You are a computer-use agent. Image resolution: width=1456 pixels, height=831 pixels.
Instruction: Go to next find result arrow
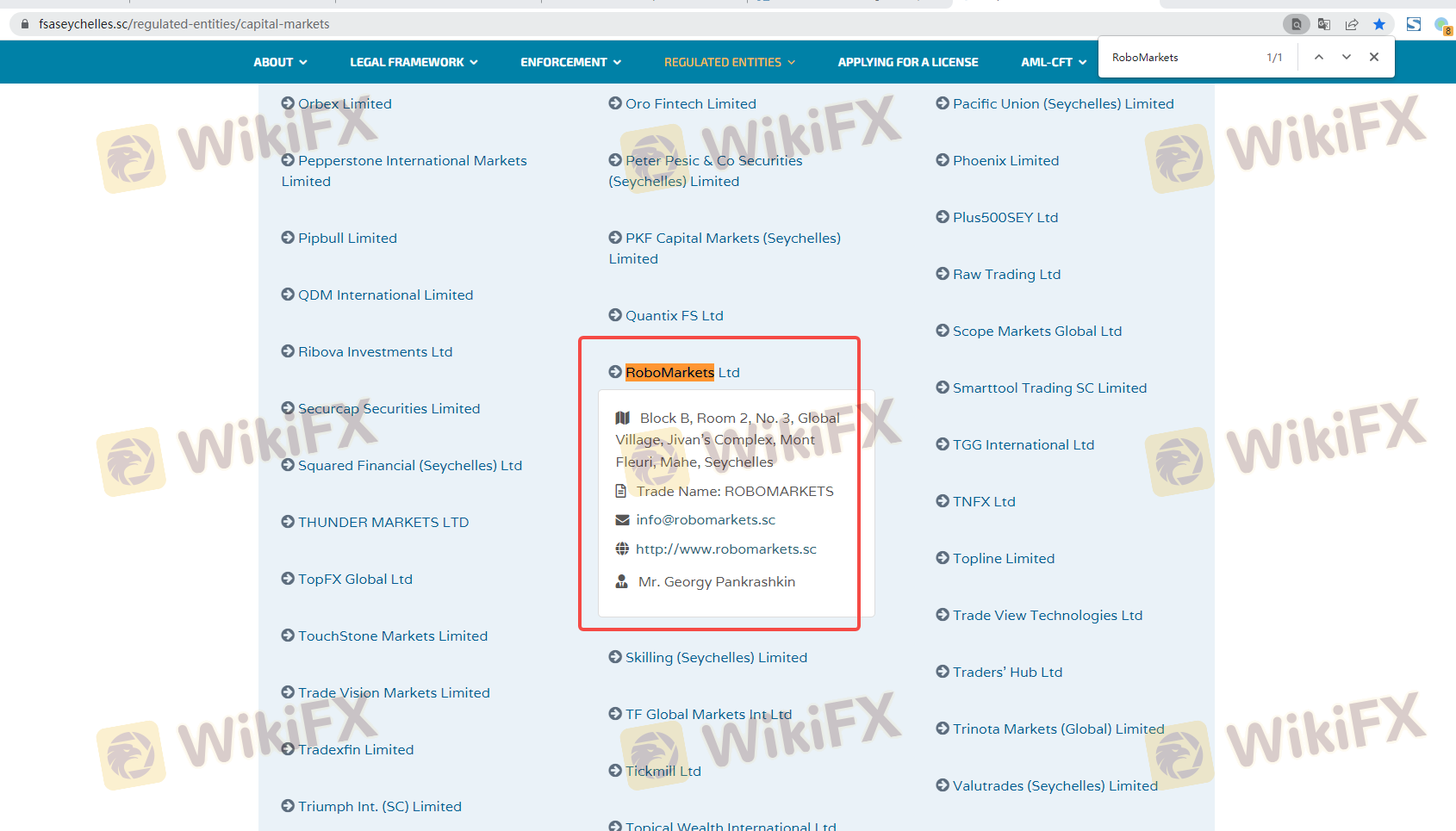pos(1346,57)
